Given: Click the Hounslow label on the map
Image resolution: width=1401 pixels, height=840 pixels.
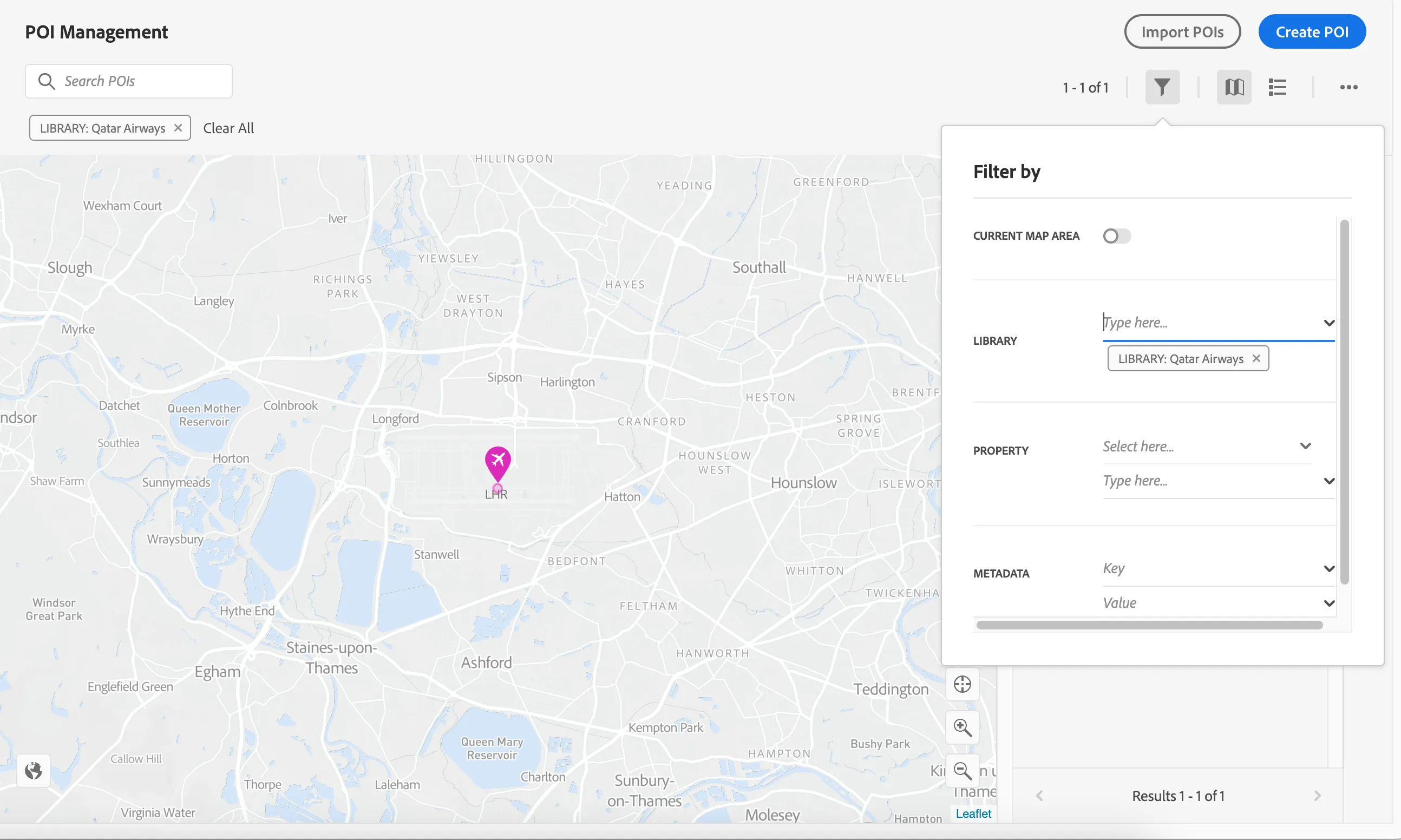Looking at the screenshot, I should tap(803, 483).
